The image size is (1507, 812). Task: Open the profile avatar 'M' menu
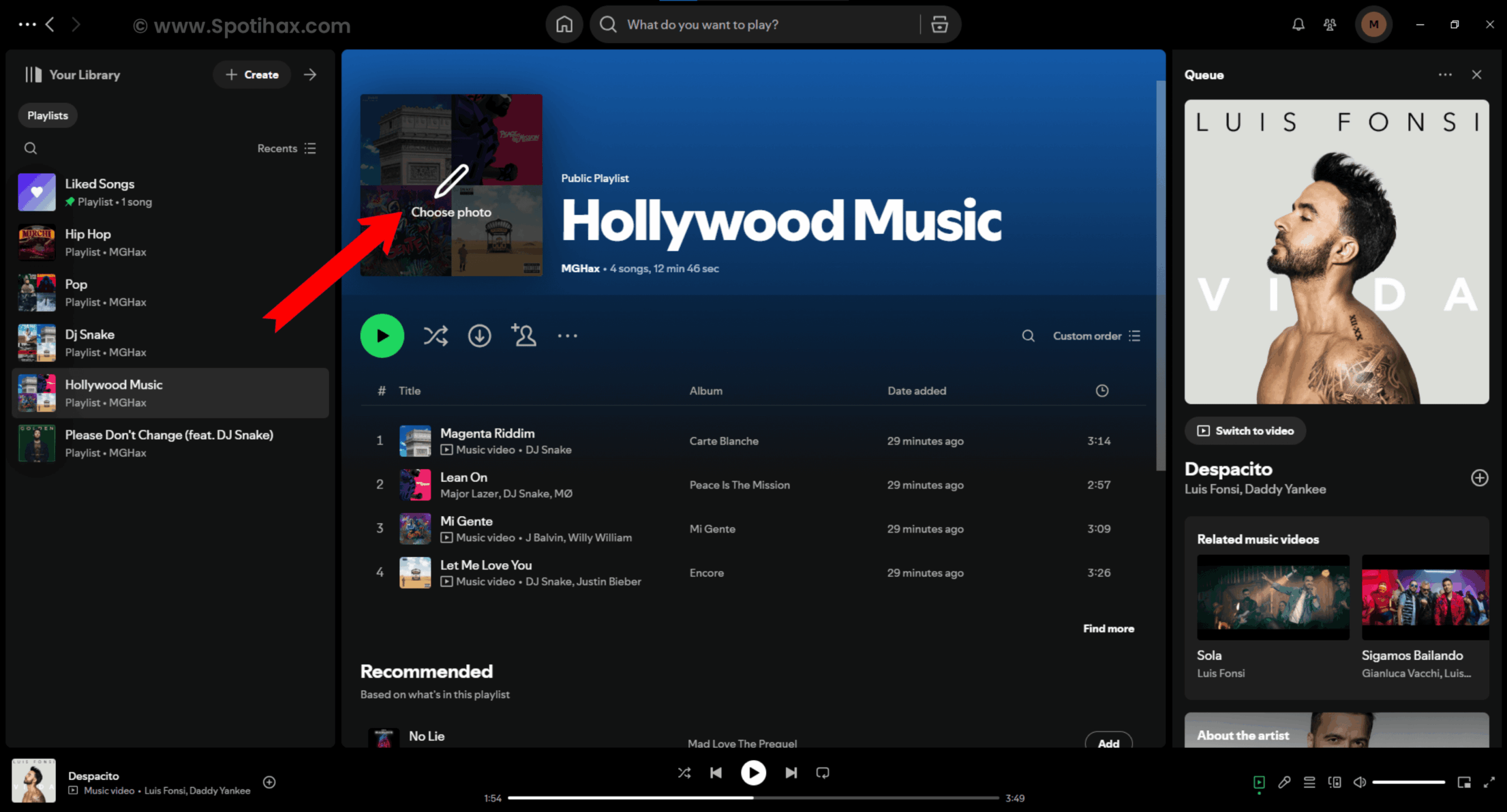tap(1373, 25)
